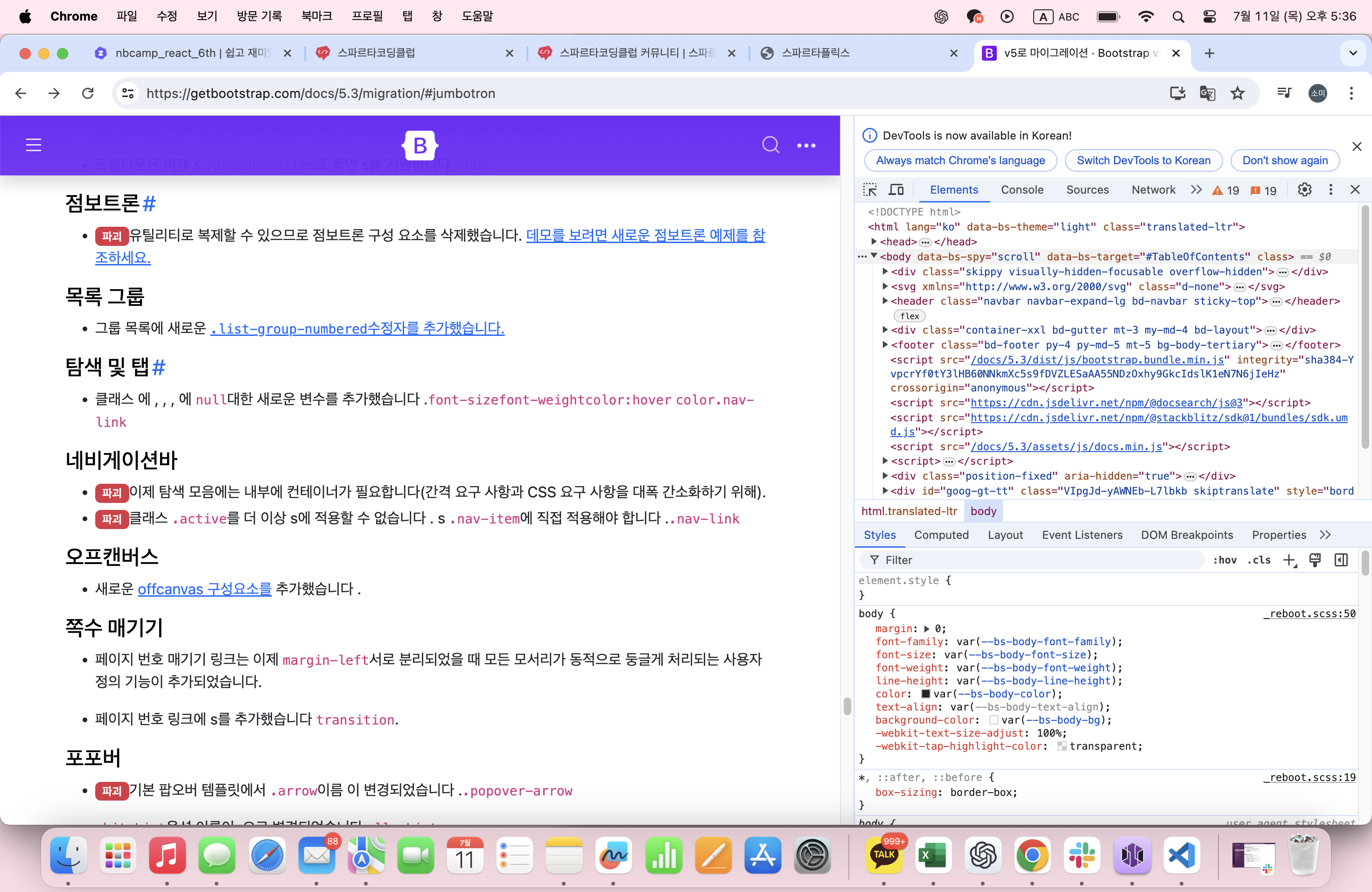This screenshot has height=892, width=1372.
Task: Click Always match Chrome's language
Action: click(x=960, y=160)
